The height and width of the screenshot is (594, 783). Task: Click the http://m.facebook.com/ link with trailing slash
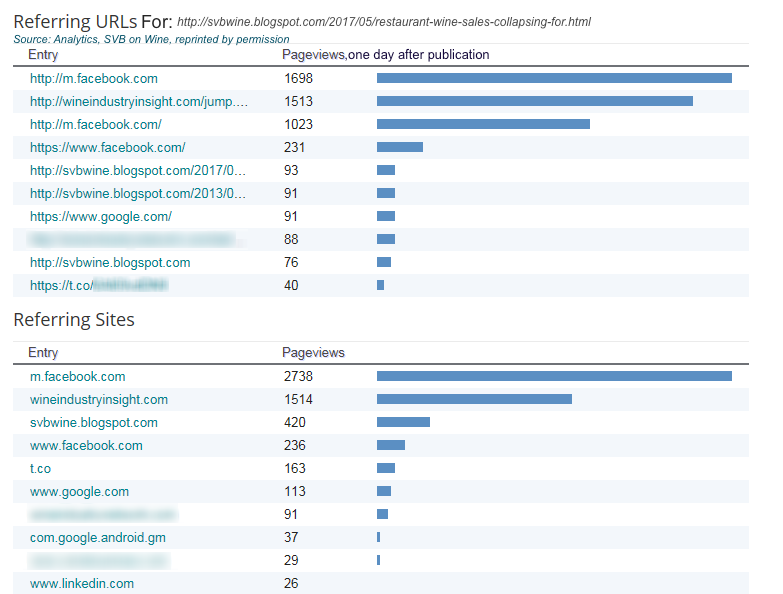(96, 124)
